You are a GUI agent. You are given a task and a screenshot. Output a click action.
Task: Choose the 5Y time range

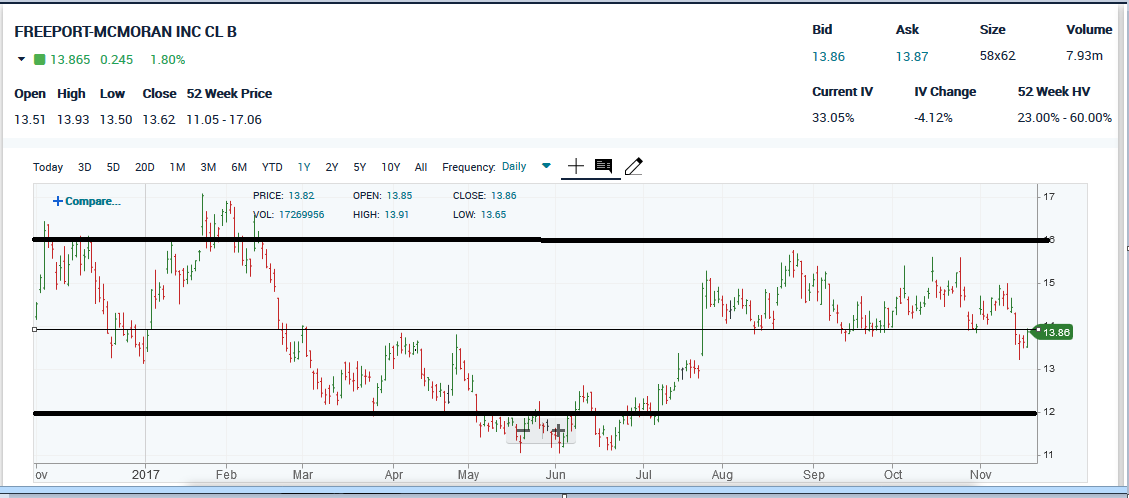coord(359,167)
